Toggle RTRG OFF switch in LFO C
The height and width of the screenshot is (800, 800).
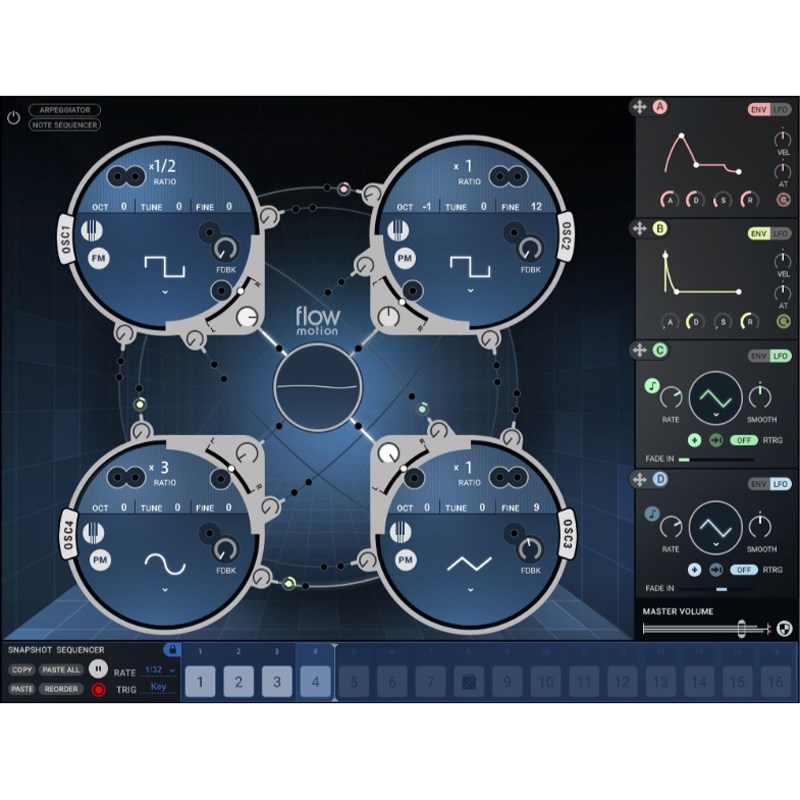743,440
